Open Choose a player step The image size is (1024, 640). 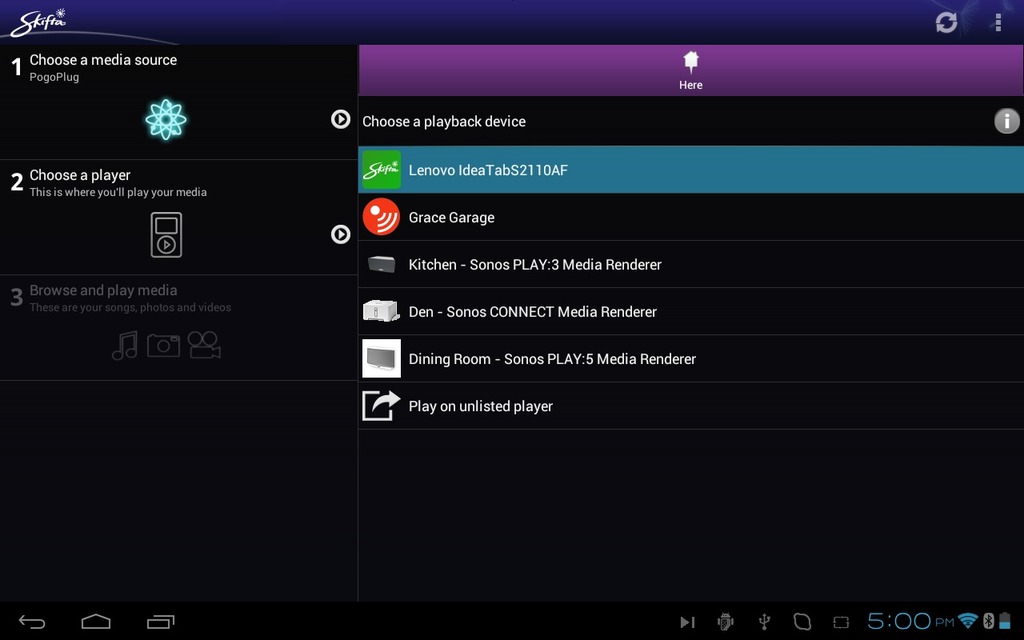point(178,217)
